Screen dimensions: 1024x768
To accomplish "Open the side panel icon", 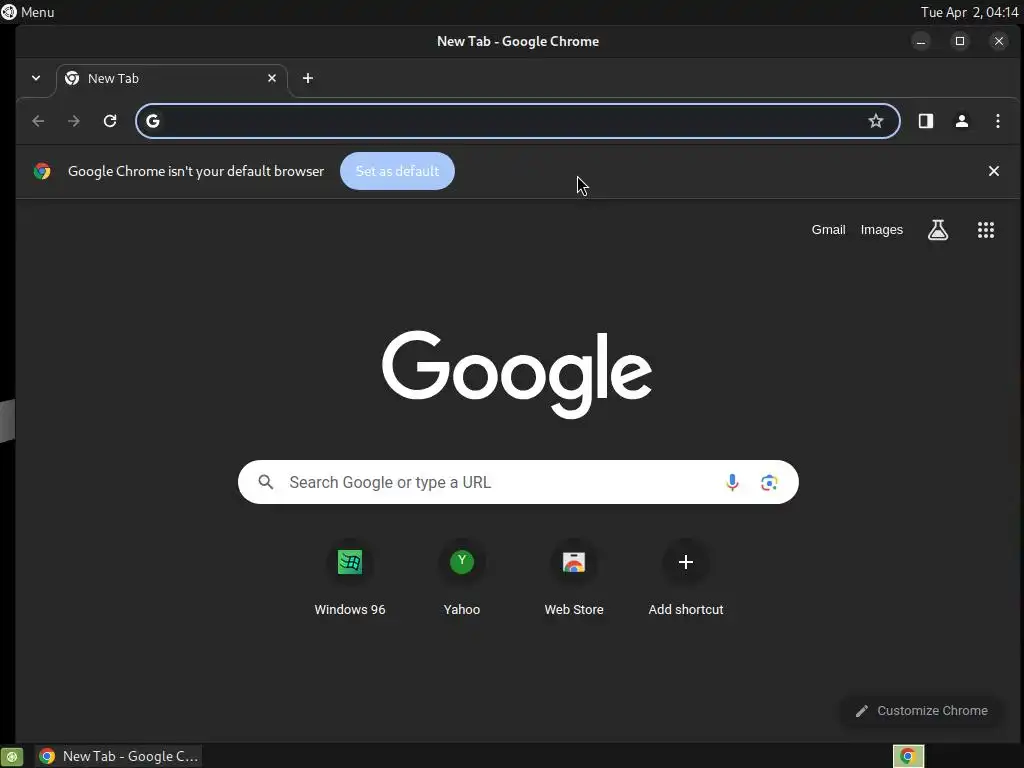I will point(925,121).
